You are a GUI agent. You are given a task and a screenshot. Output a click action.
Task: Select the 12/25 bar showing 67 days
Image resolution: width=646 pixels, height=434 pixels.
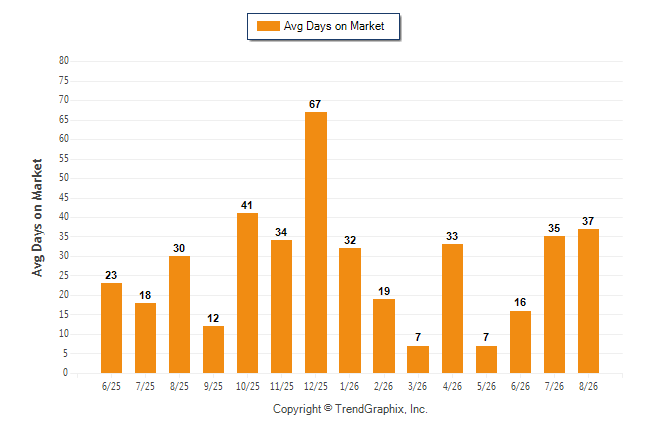pyautogui.click(x=316, y=242)
